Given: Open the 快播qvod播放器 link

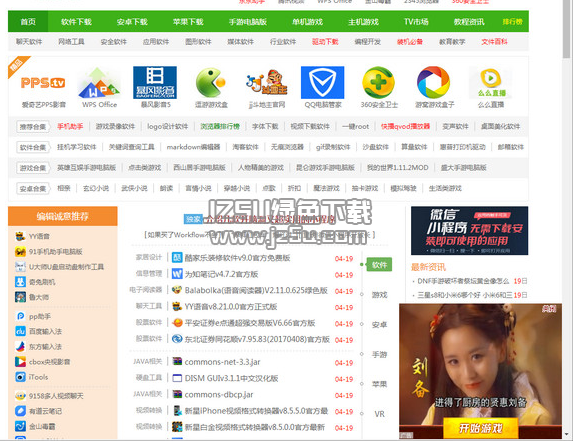Looking at the screenshot, I should coord(405,126).
